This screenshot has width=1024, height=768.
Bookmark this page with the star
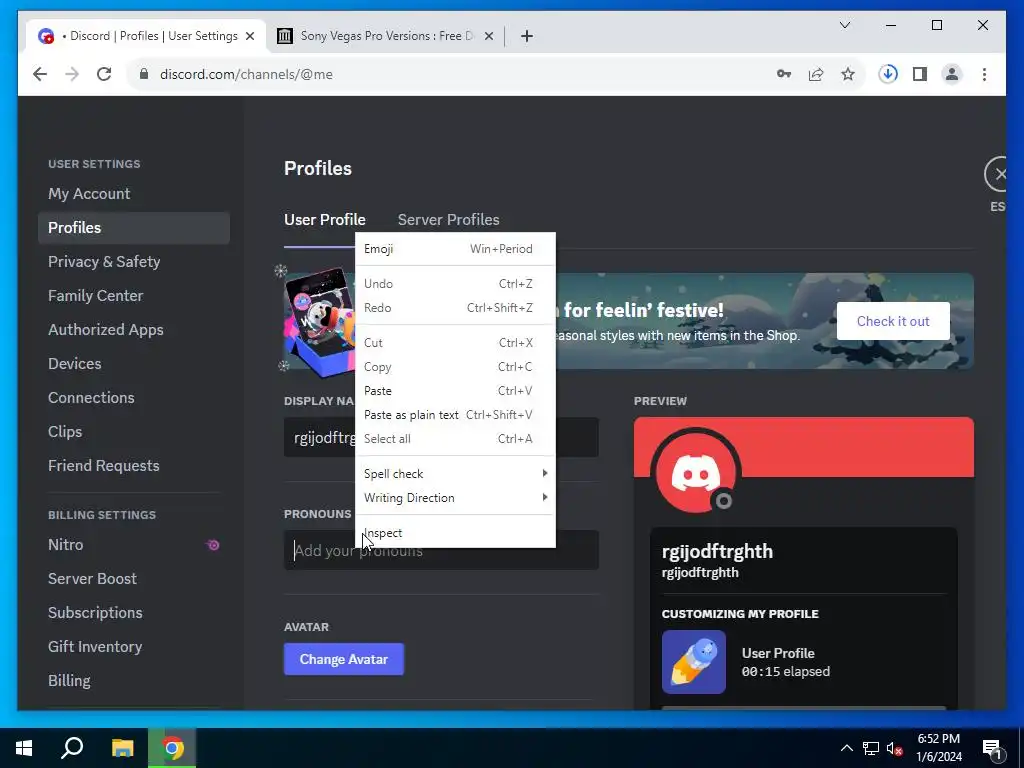pos(848,74)
